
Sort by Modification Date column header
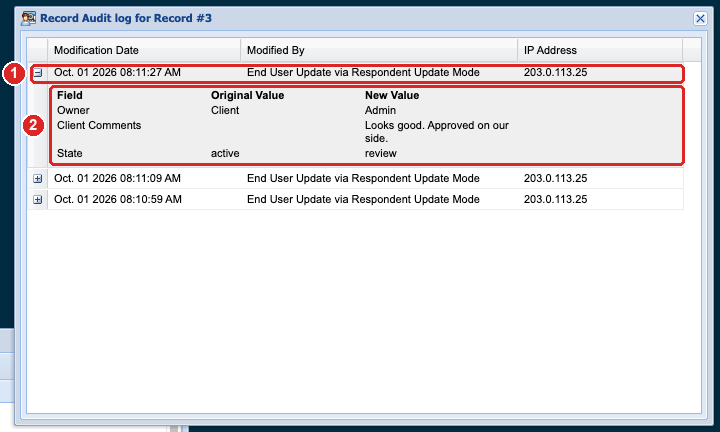(144, 50)
